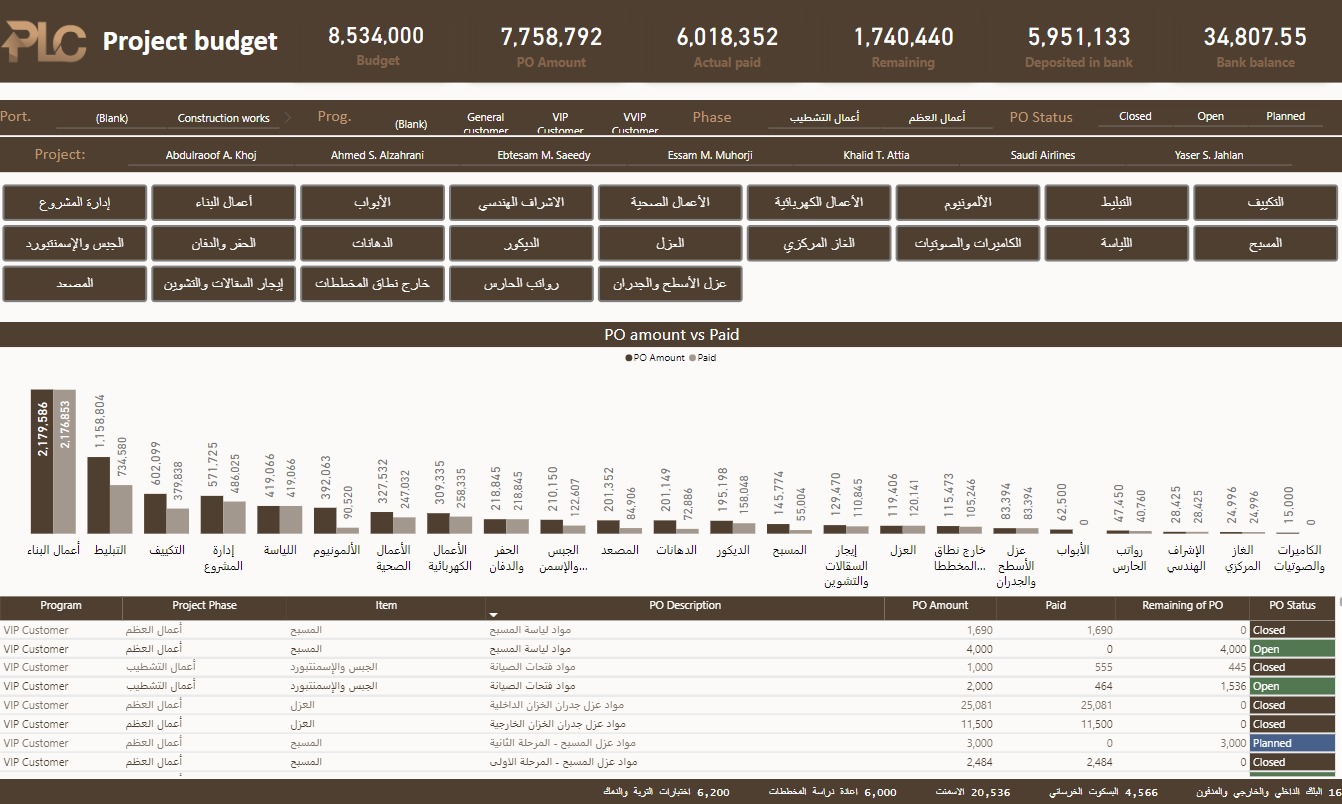This screenshot has height=804, width=1342.
Task: Click the Deposited in bank 5,951,133 card
Action: (1079, 47)
